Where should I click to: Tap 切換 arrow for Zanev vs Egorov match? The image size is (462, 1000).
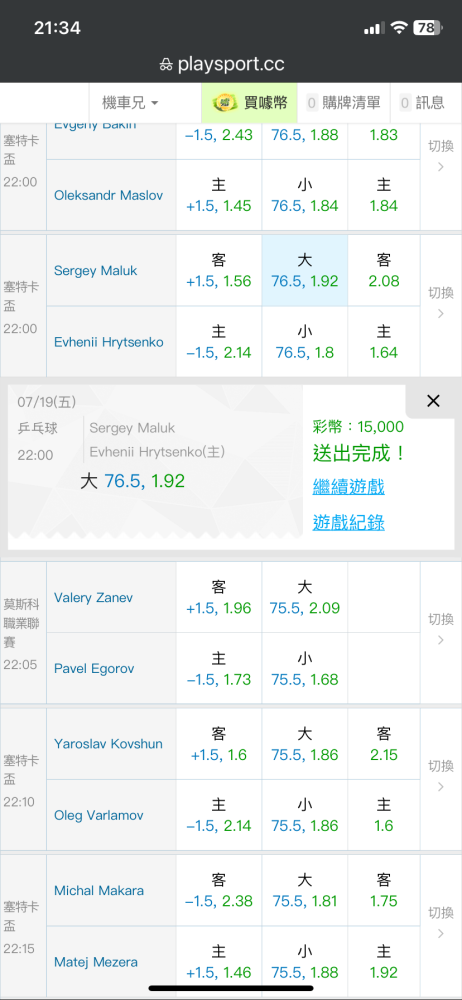pyautogui.click(x=441, y=629)
